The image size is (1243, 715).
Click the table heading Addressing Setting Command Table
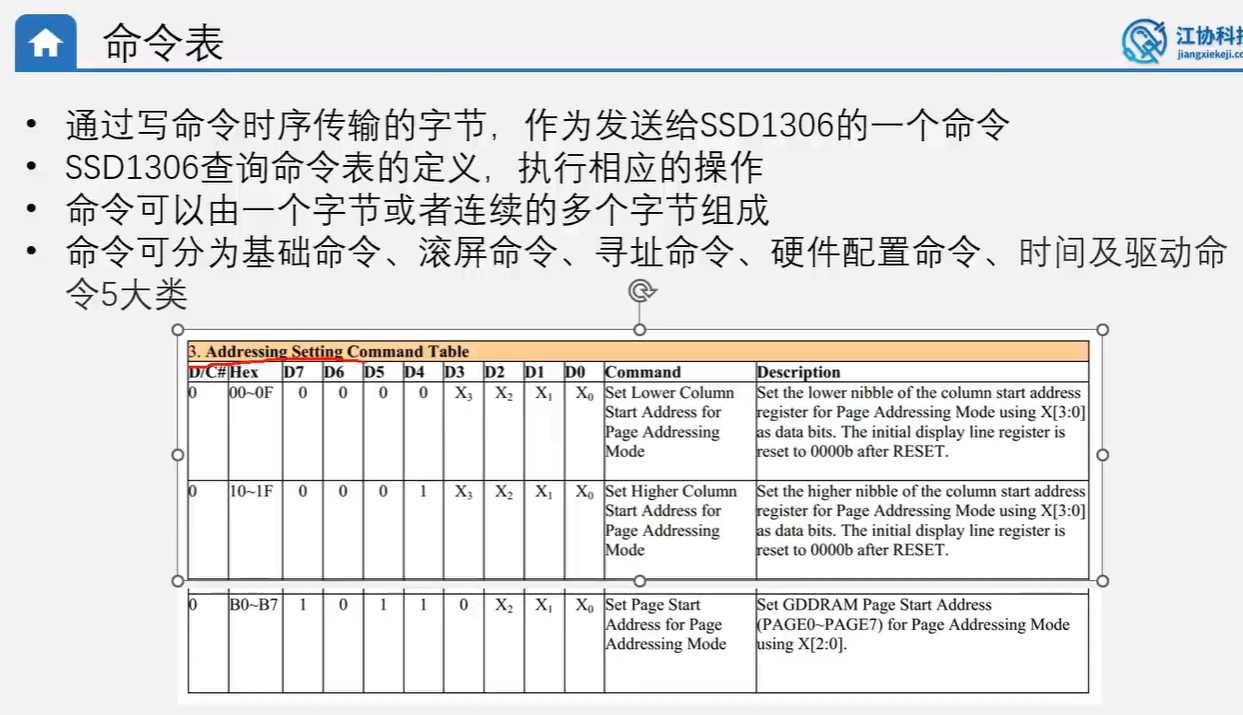[337, 352]
